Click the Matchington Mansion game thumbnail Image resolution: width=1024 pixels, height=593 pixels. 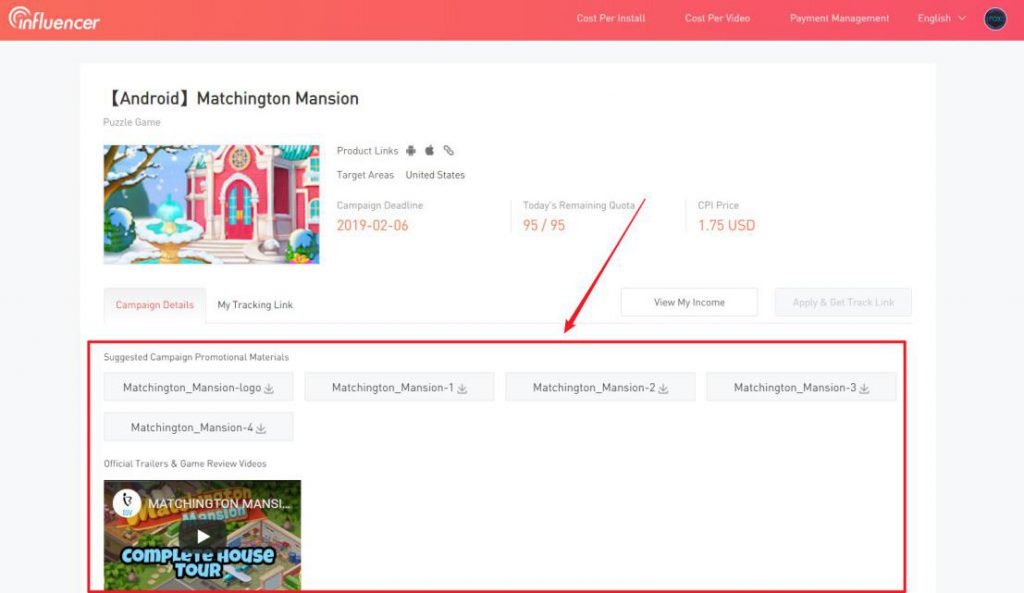211,204
